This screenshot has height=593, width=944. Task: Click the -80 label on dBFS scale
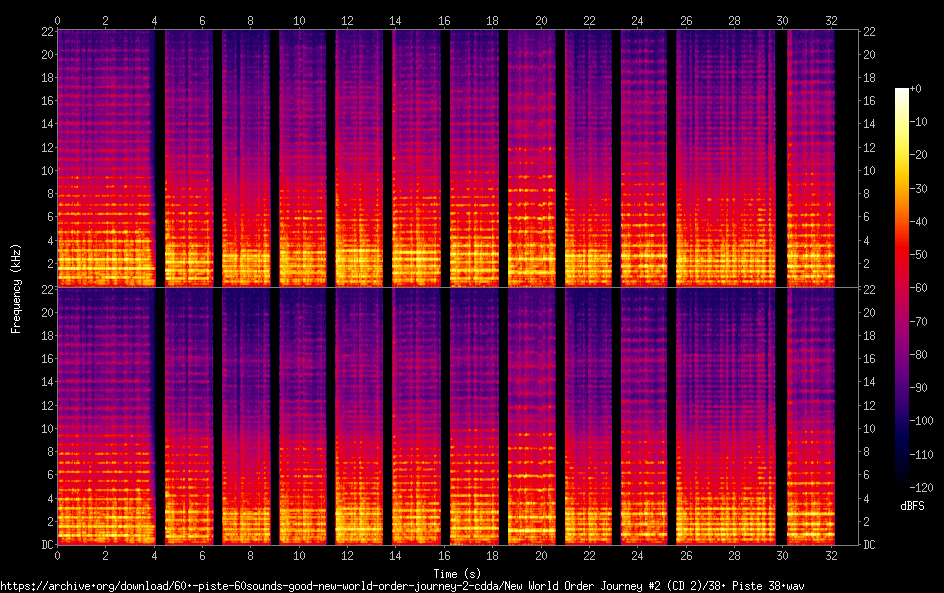(x=919, y=355)
